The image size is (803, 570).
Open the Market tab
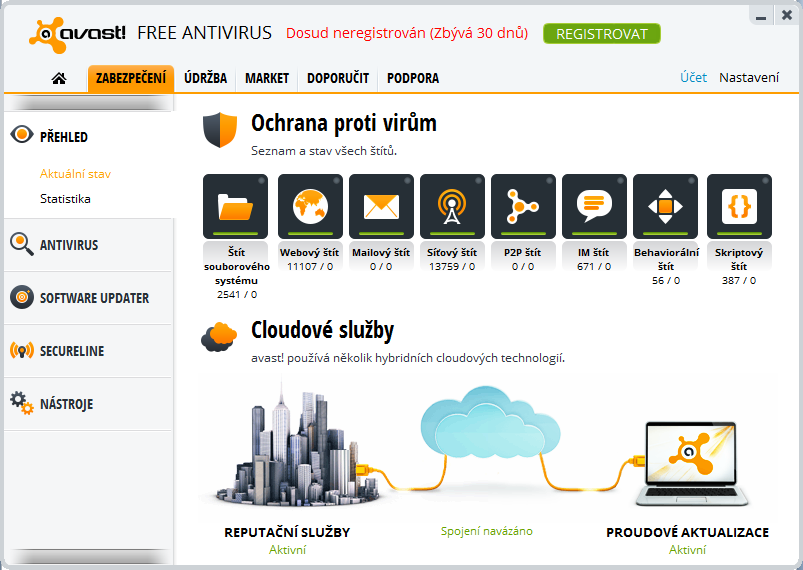(267, 78)
